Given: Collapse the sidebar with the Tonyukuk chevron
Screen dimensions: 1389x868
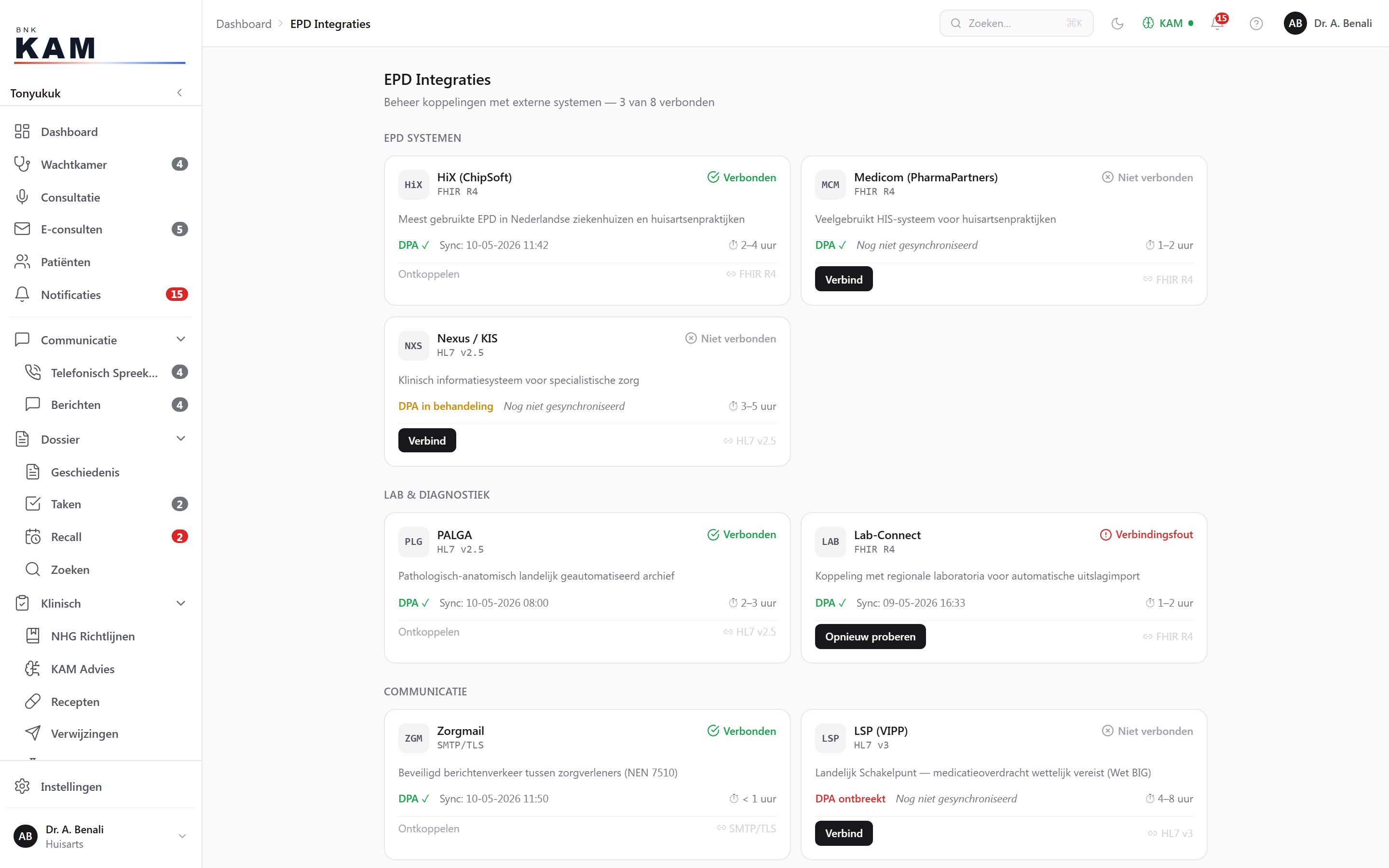Looking at the screenshot, I should point(179,93).
